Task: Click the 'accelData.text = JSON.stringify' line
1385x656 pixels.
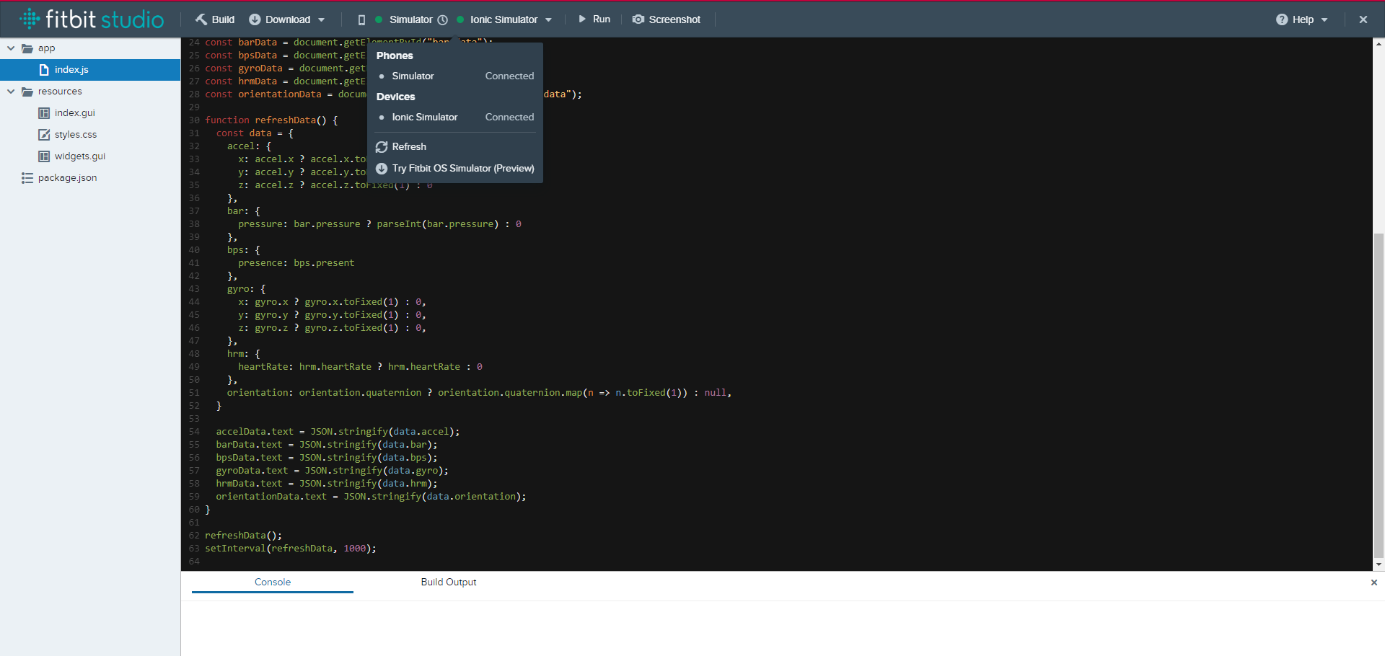Action: coord(338,432)
